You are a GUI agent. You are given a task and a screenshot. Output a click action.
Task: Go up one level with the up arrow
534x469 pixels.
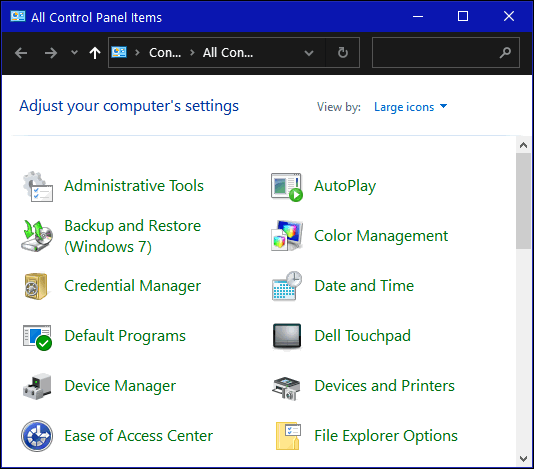coord(95,53)
